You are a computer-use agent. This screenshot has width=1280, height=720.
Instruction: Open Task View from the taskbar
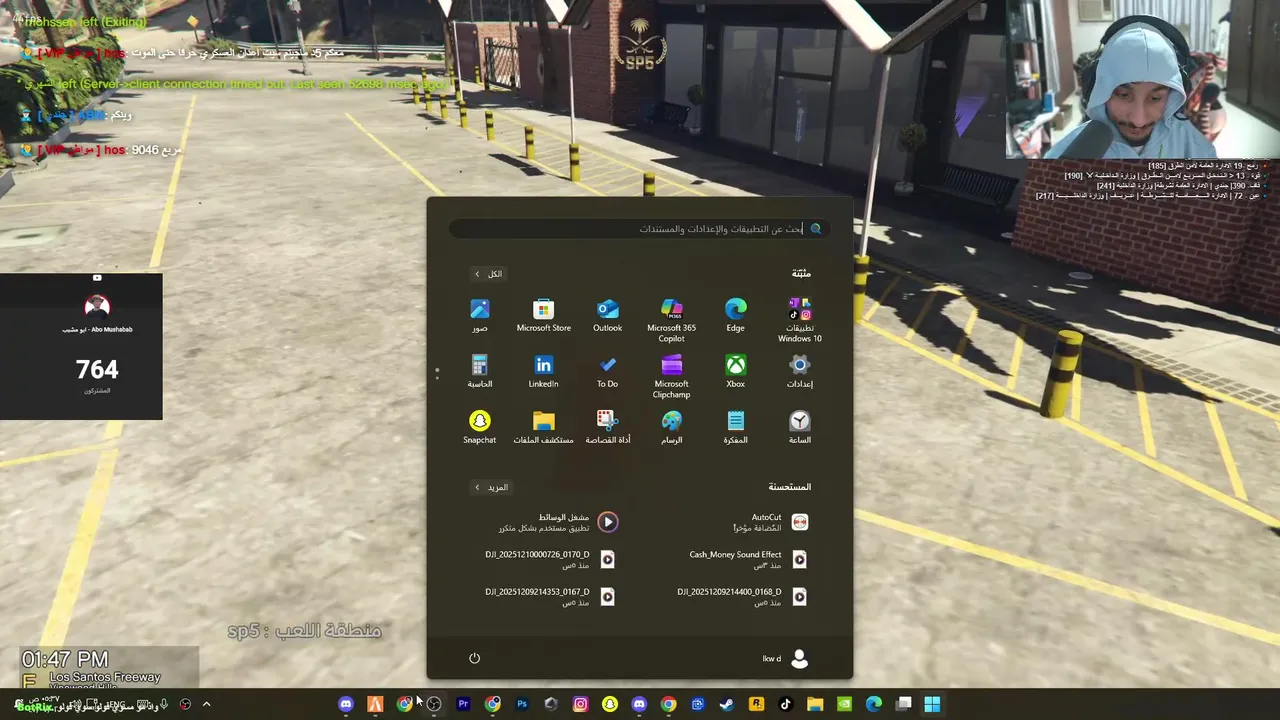[x=904, y=704]
